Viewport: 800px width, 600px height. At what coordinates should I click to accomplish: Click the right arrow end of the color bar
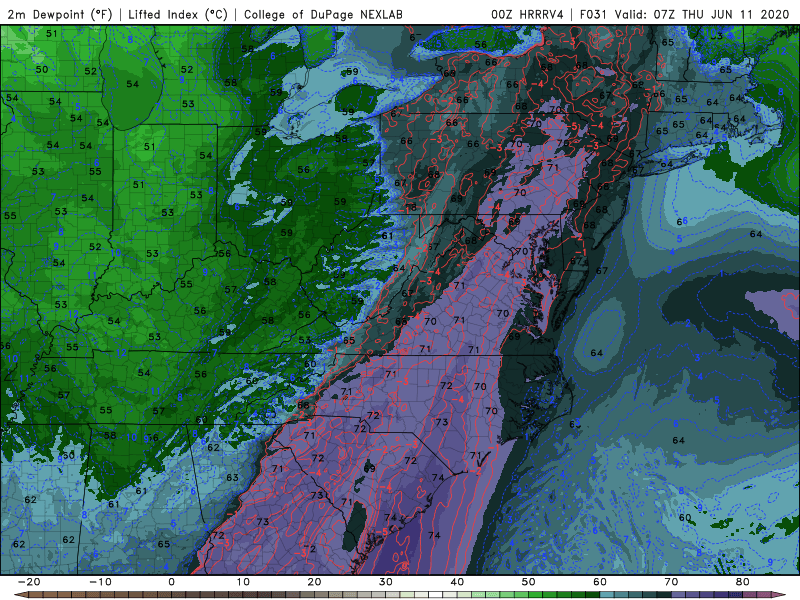(x=779, y=595)
